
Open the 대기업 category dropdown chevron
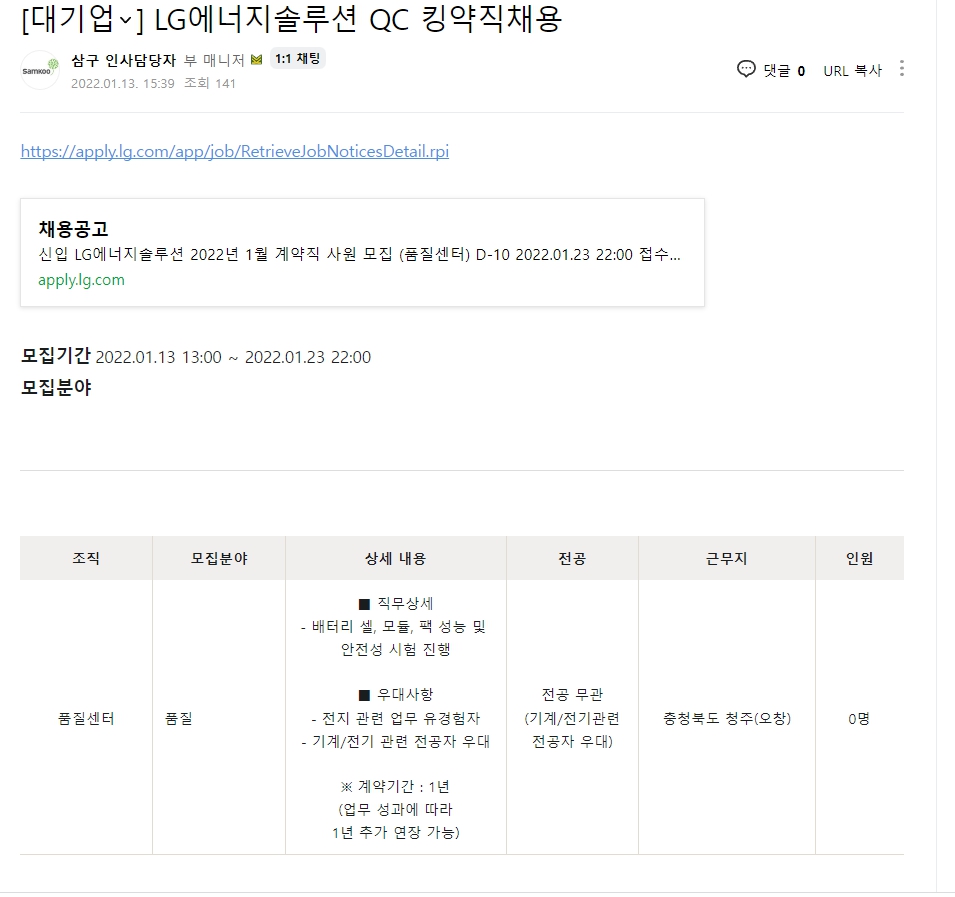[x=125, y=21]
